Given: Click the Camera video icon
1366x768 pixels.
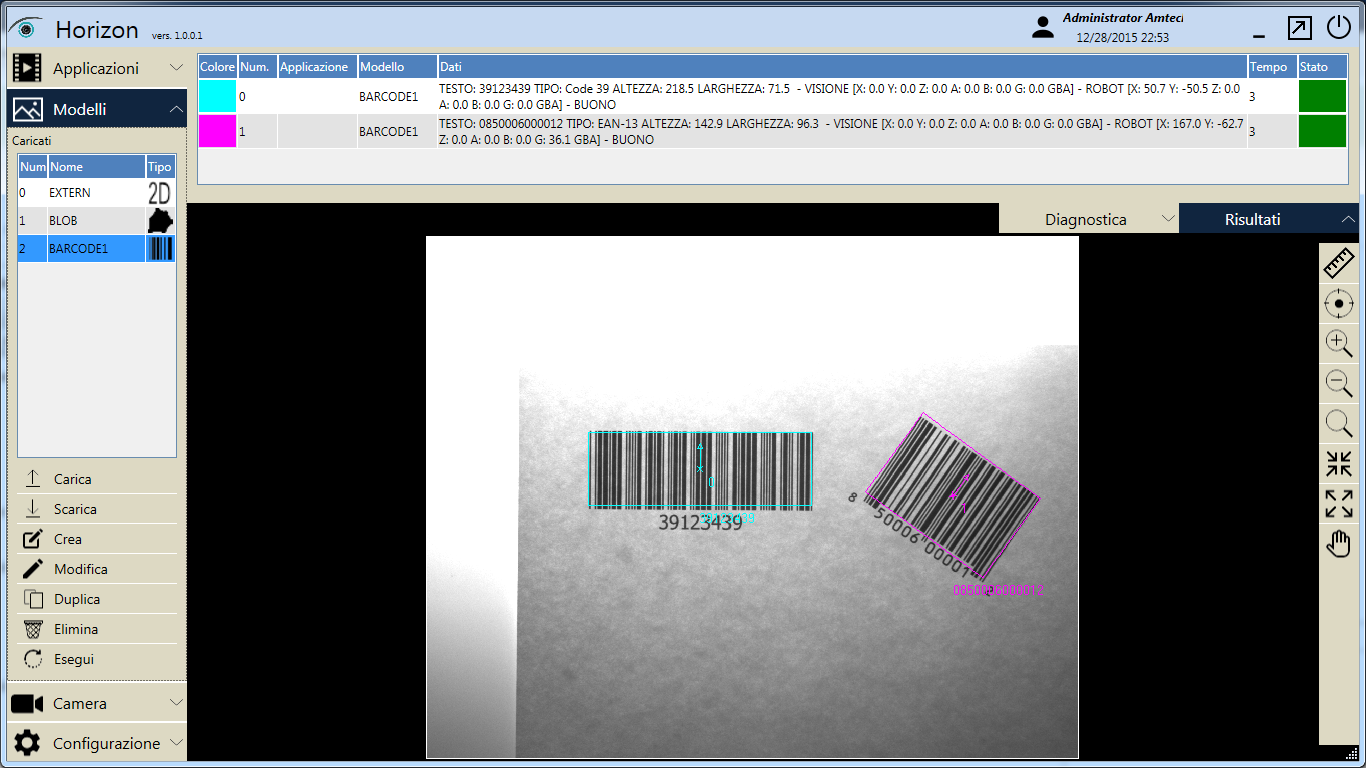Looking at the screenshot, I should click(x=27, y=704).
